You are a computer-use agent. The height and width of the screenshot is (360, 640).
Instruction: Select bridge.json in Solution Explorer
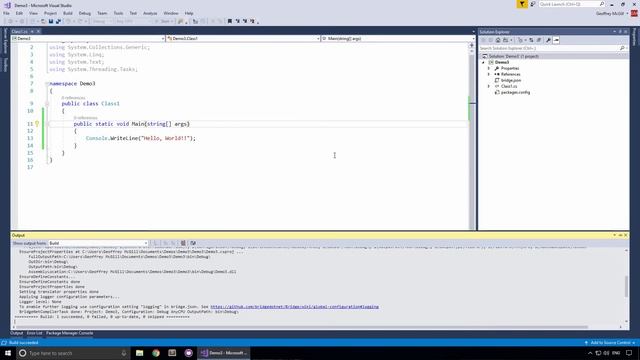(511, 80)
